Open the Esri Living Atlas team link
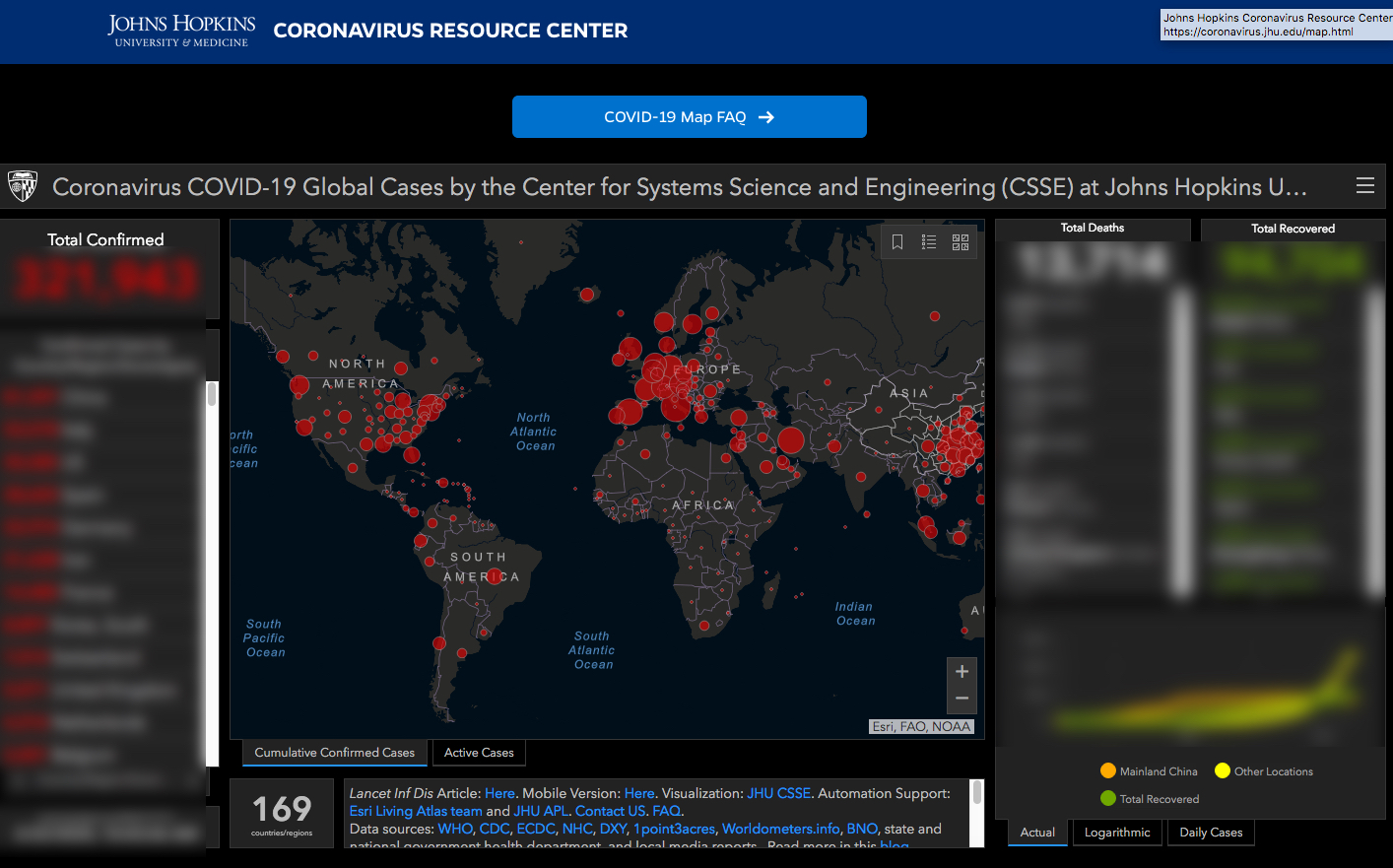This screenshot has height=868, width=1393. 416,811
